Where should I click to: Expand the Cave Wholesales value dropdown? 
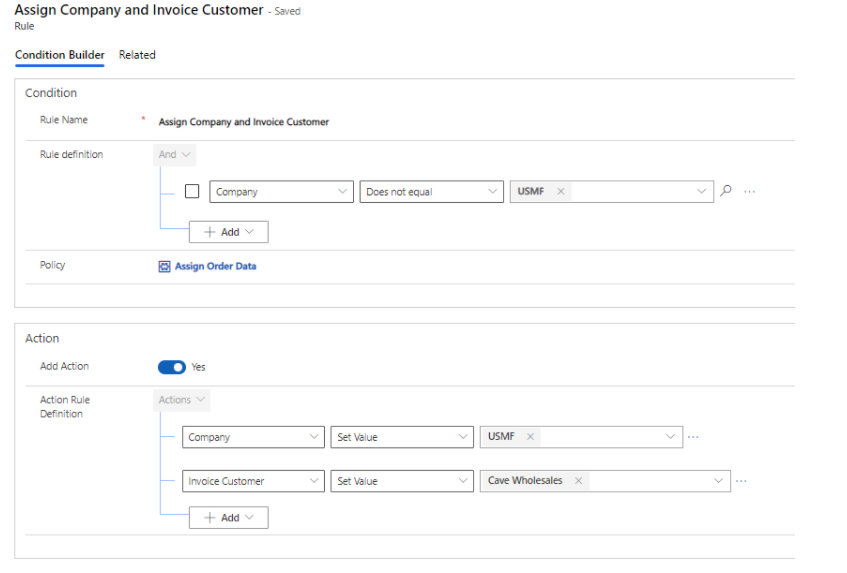718,481
